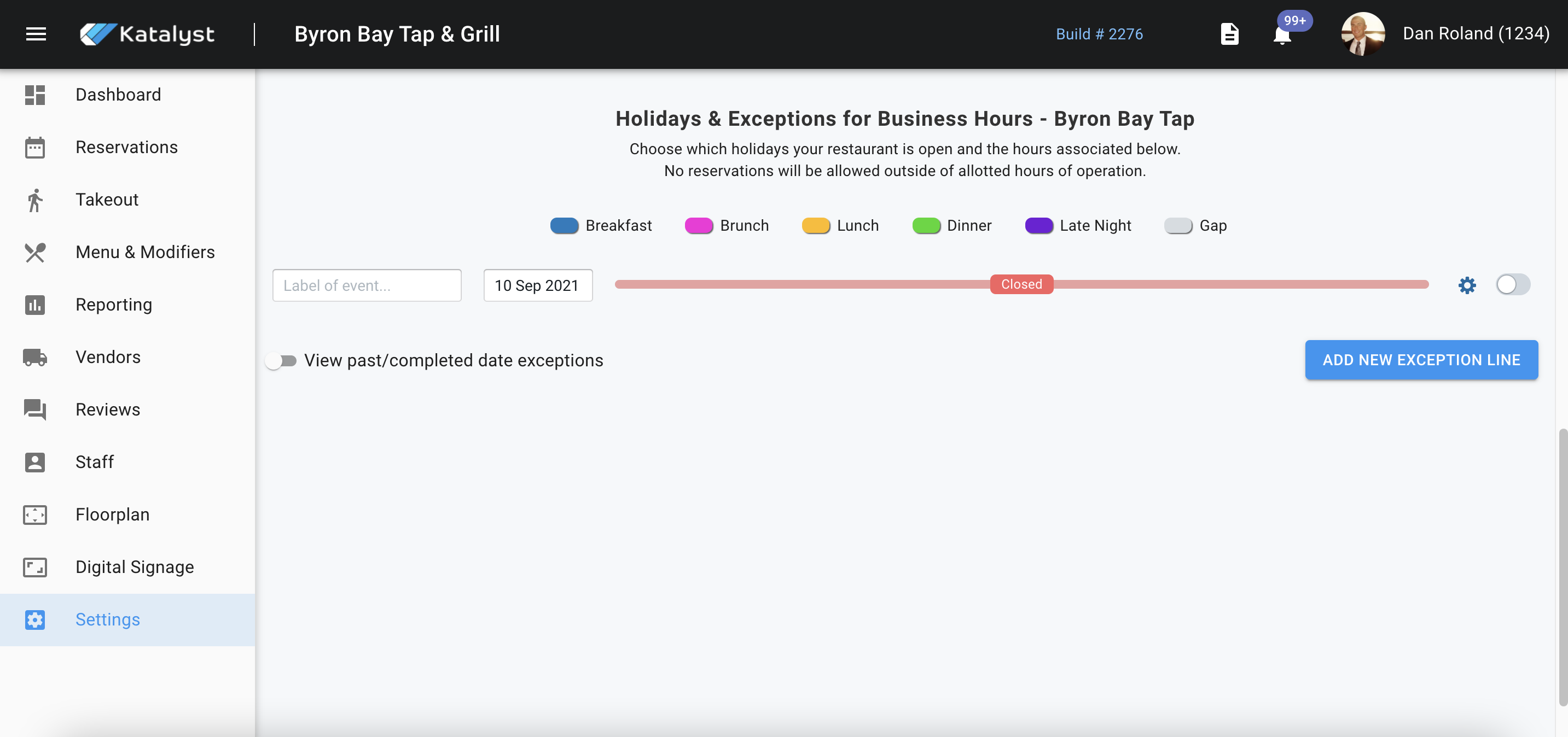Image resolution: width=1568 pixels, height=737 pixels.
Task: Click Add New Exception Line button
Action: click(x=1421, y=360)
